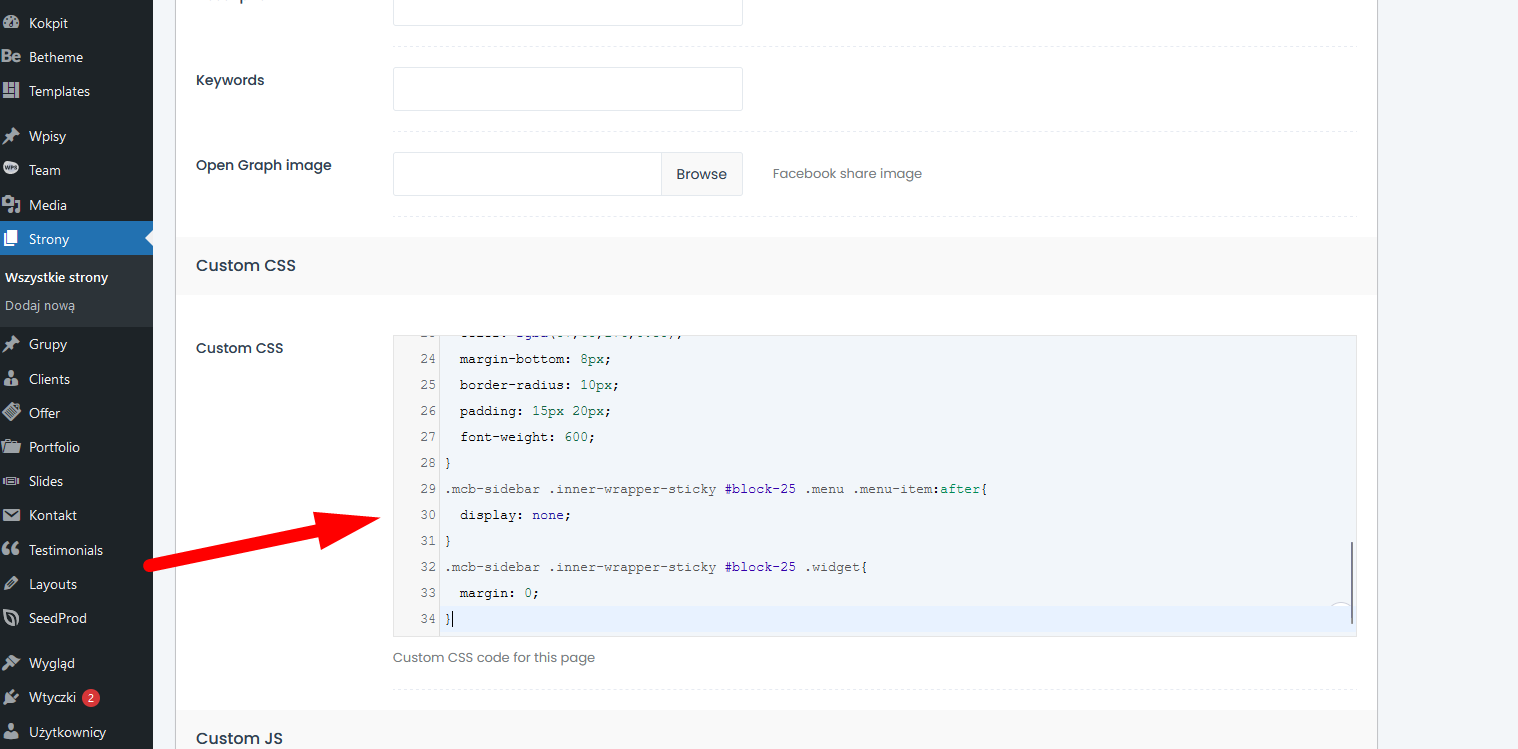Click the Testimonials quote icon
This screenshot has width=1518, height=749.
point(11,550)
